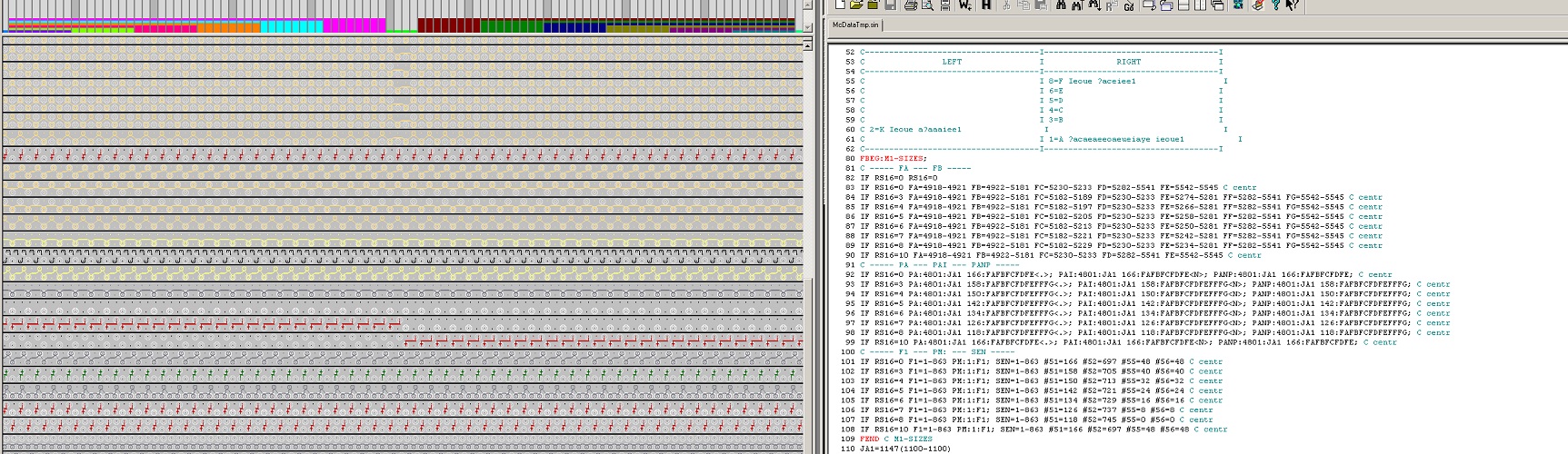Click the bold H toolbar icon
The image size is (1568, 454).
[986, 5]
